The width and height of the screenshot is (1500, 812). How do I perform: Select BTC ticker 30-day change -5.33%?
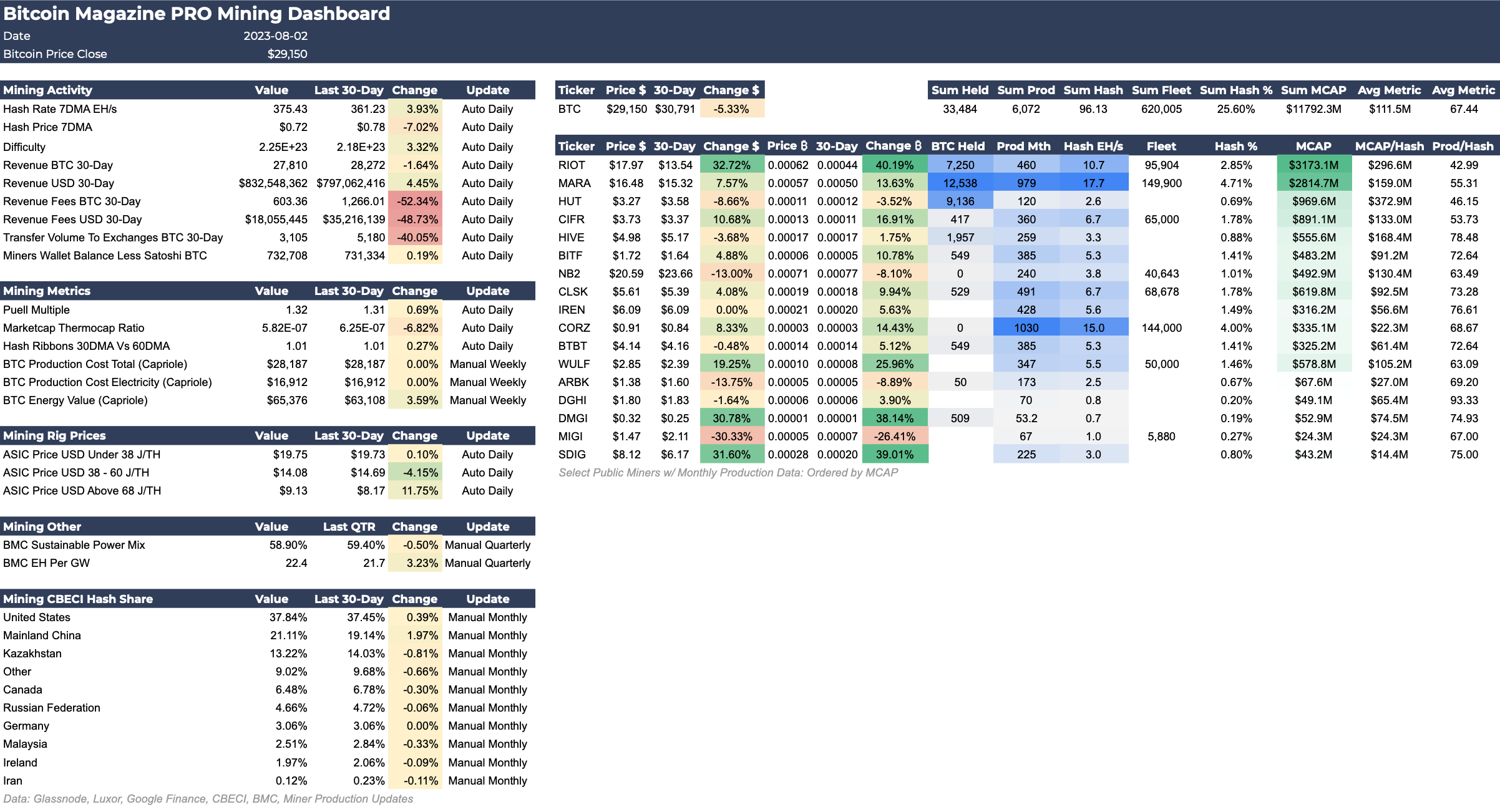[731, 109]
